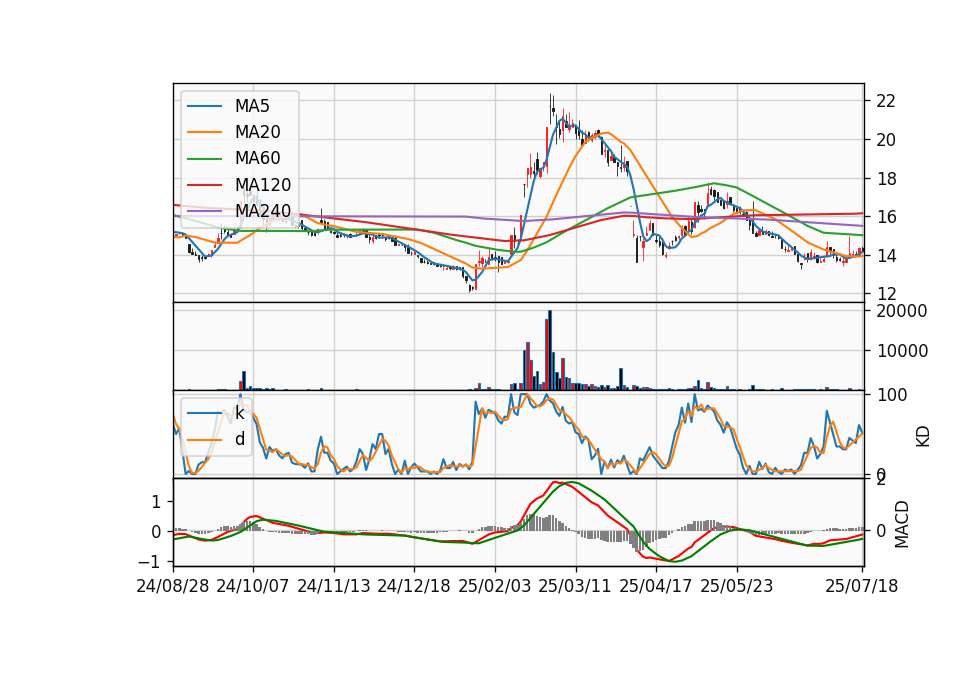Click the volume axis value 10000
The height and width of the screenshot is (690, 960).
[x=902, y=351]
